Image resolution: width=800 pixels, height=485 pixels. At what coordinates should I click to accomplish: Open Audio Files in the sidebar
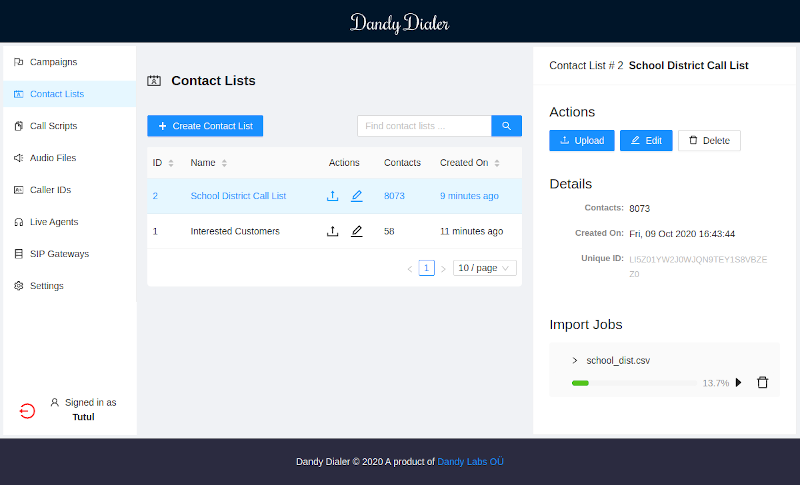coord(69,158)
